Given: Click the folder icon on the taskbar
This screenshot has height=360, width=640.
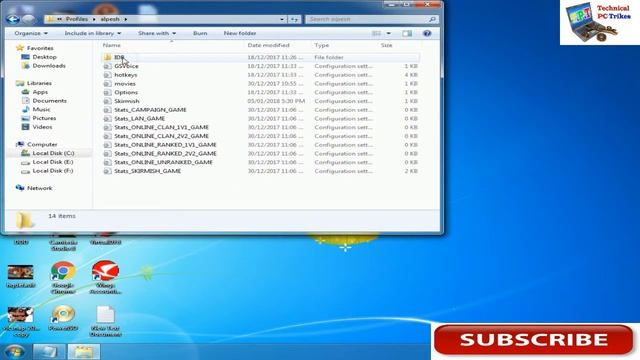Looking at the screenshot, I should (x=83, y=352).
